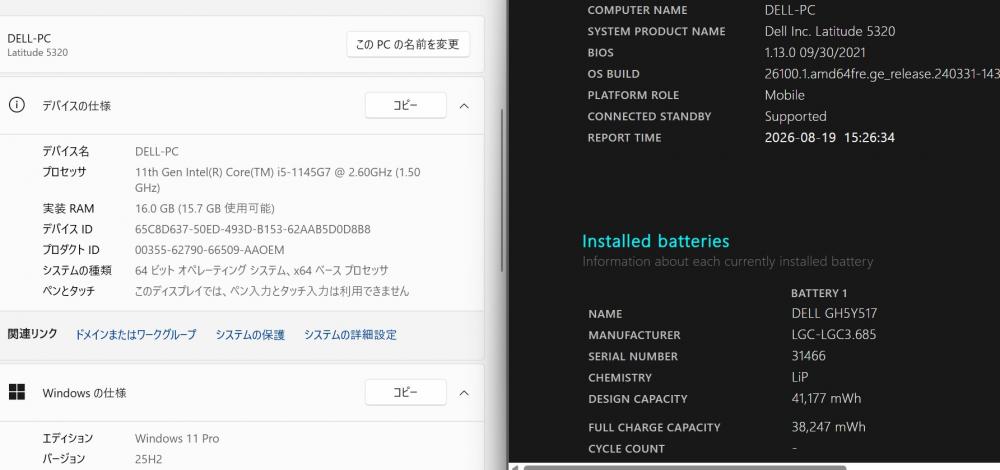The height and width of the screenshot is (470, 1000).
Task: Copy Windows specifications with コピー button
Action: 406,392
